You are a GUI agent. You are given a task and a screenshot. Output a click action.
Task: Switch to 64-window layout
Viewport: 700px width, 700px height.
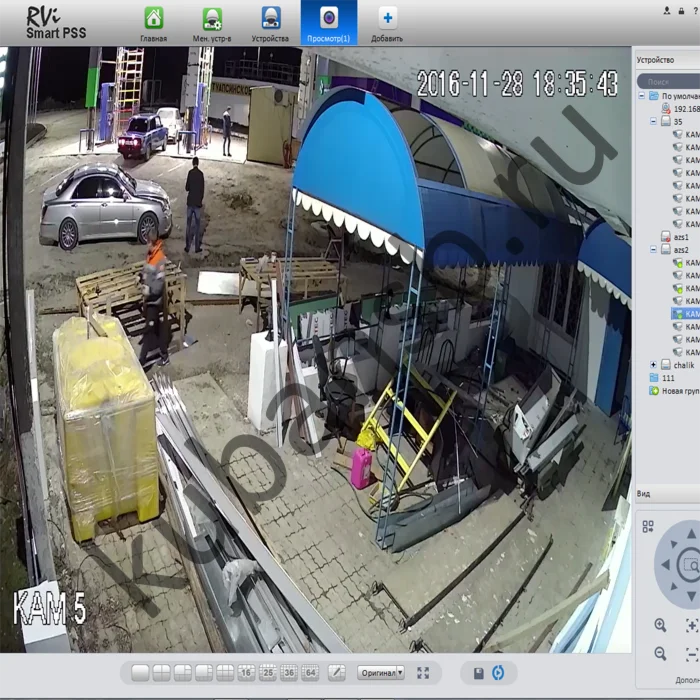pos(311,673)
